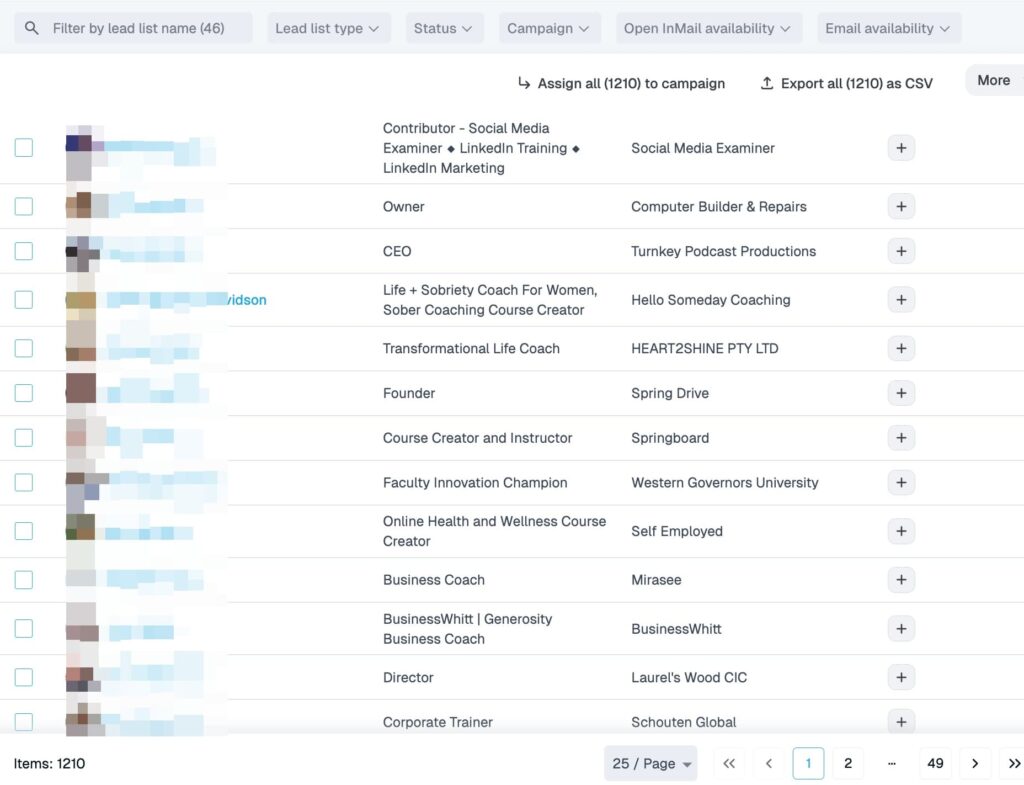Screen dimensions: 1024x785
Task: Open avatar thumbnail in Spring Drive row
Action: 81,389
